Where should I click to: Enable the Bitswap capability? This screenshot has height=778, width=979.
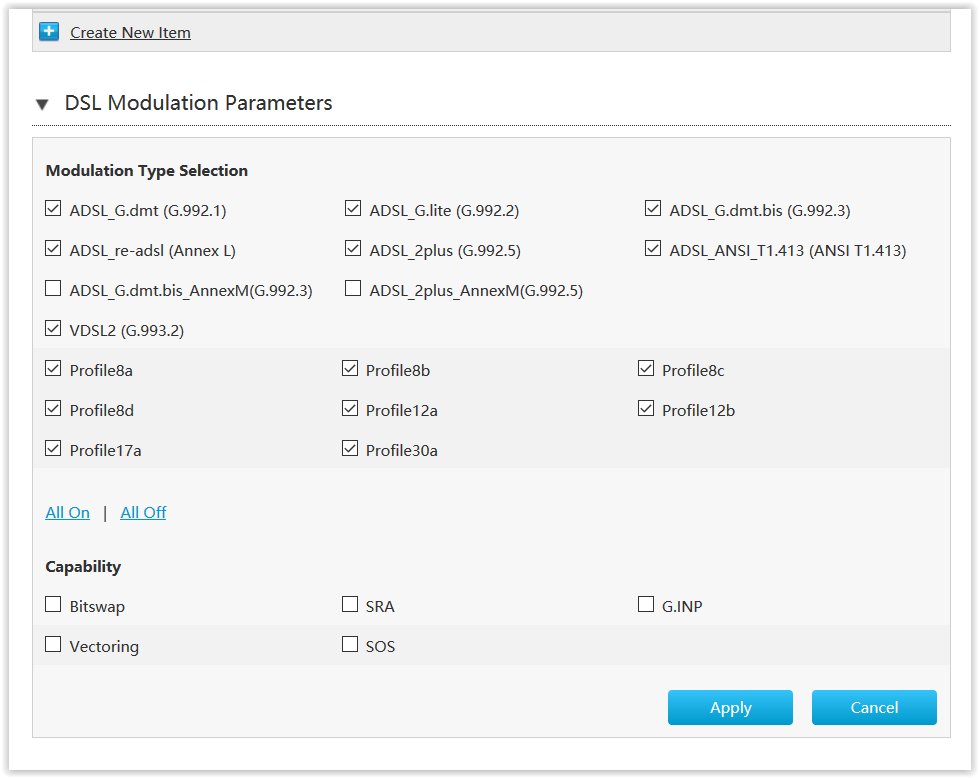[x=53, y=605]
